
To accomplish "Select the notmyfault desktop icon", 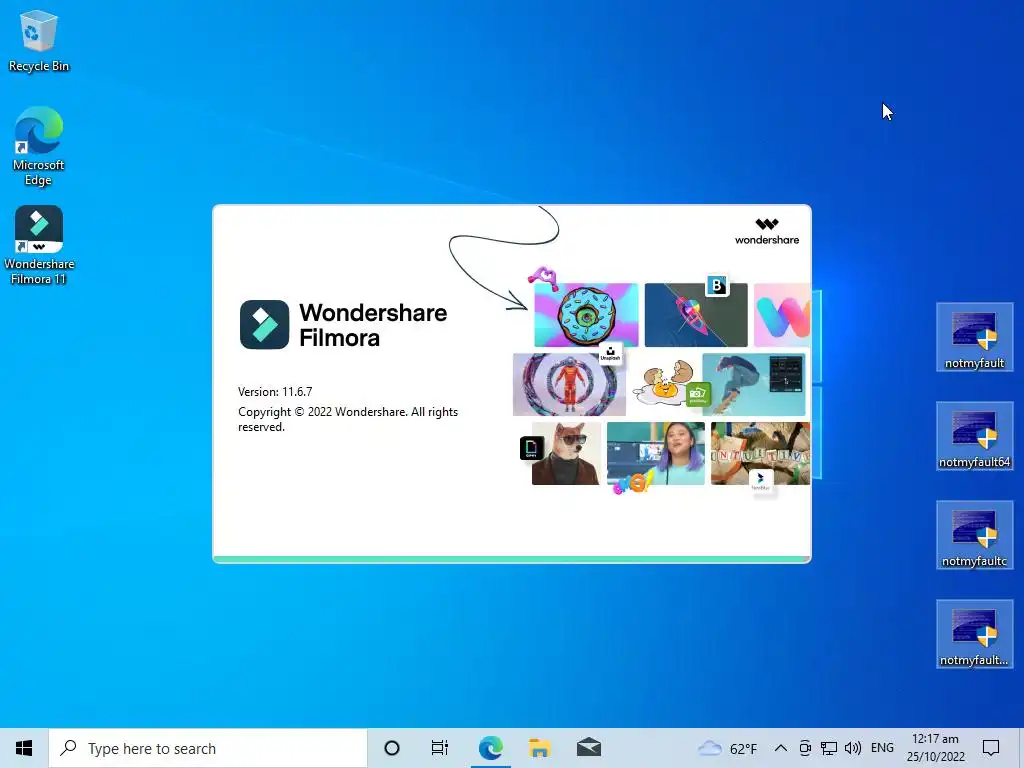I will [x=974, y=337].
